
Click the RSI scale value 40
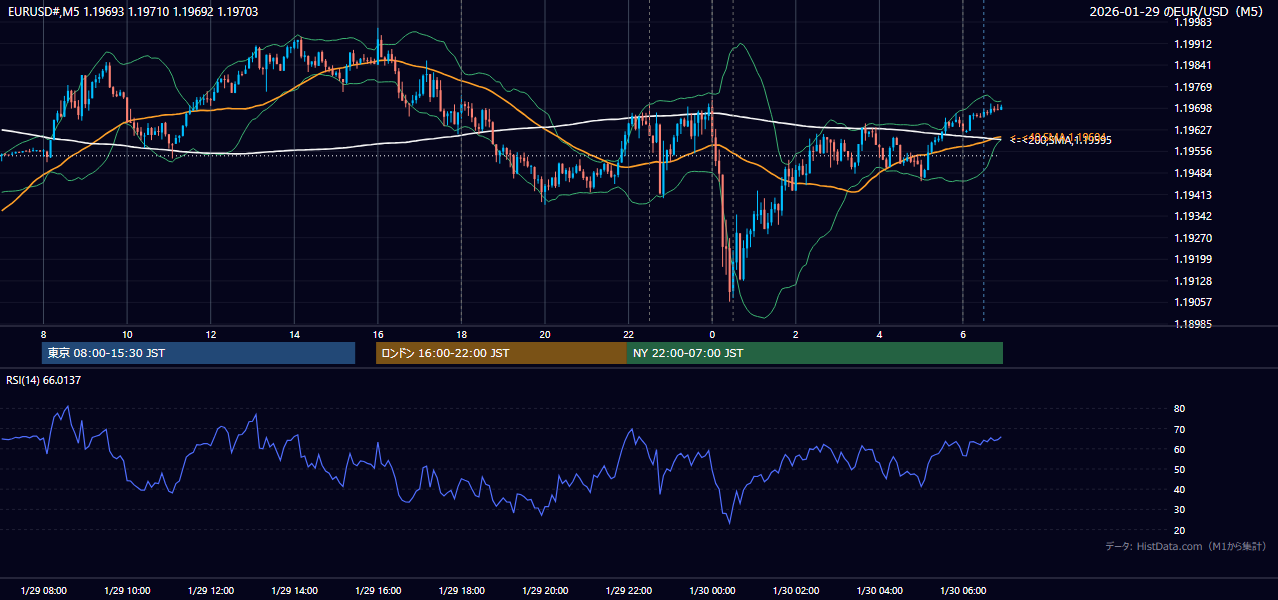[1179, 489]
